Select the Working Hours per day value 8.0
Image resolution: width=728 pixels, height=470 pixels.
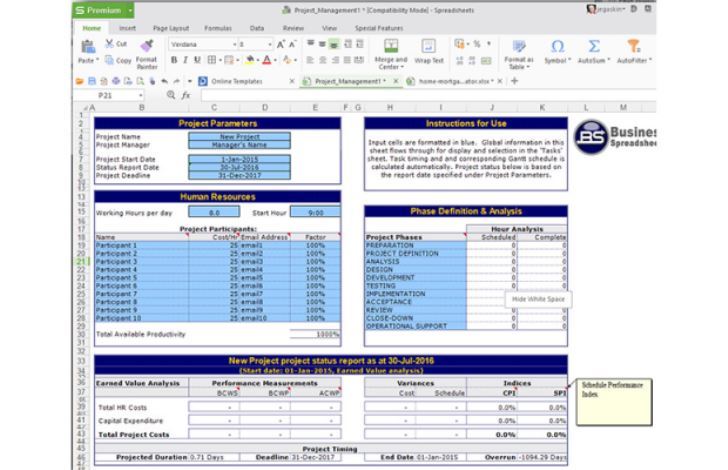coord(214,212)
